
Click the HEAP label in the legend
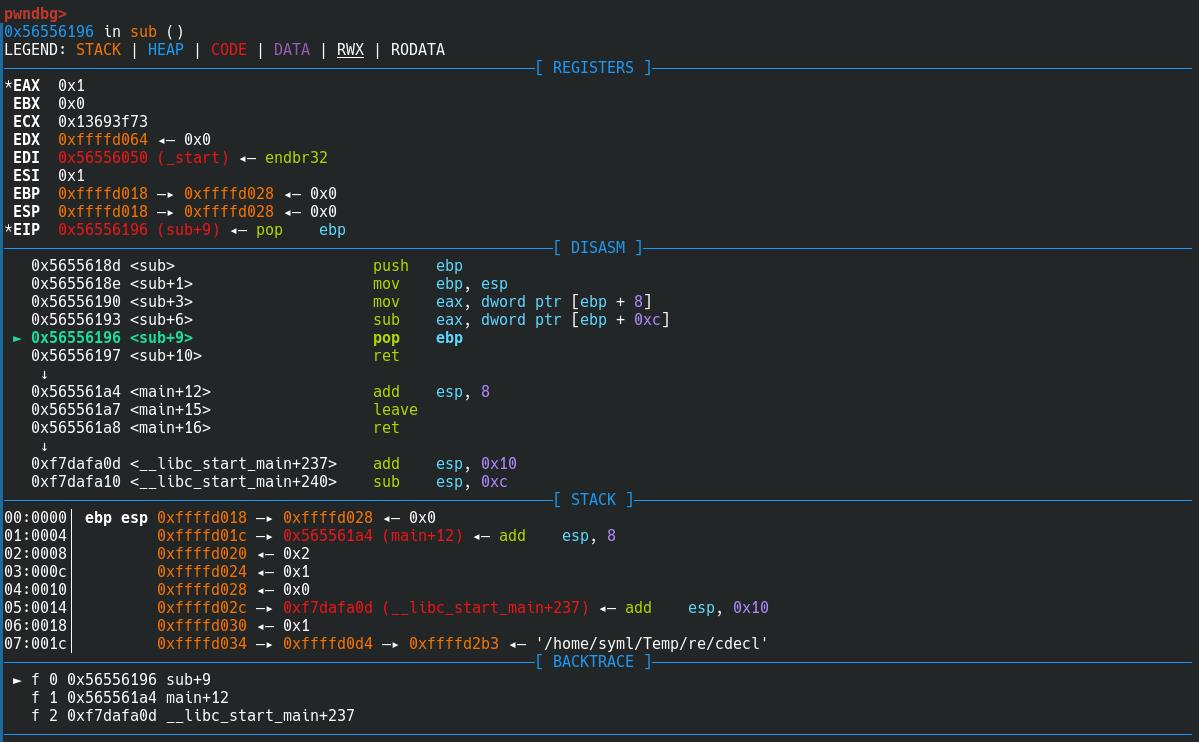click(x=166, y=50)
